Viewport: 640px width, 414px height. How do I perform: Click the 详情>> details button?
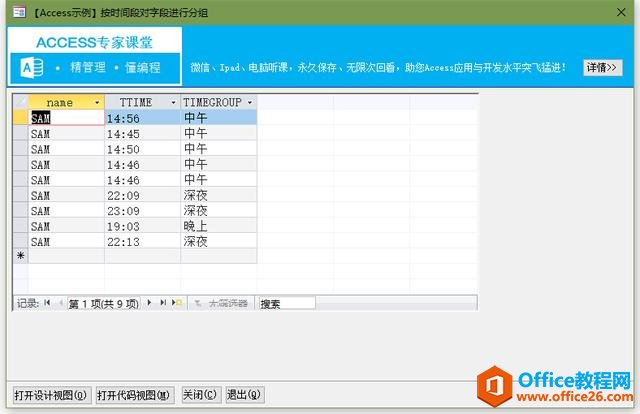click(x=602, y=67)
